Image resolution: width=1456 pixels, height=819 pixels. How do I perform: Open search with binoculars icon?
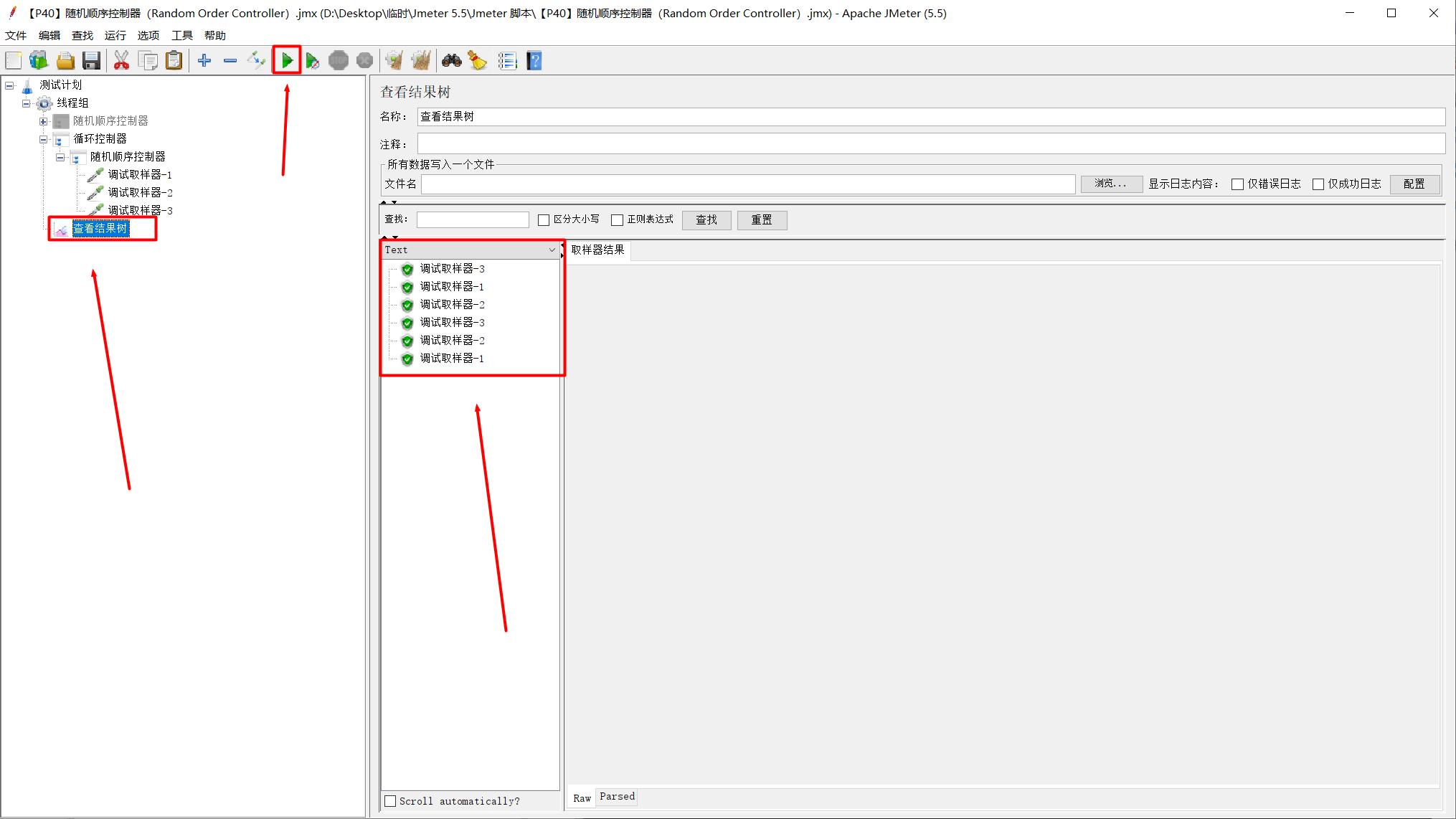coord(452,61)
